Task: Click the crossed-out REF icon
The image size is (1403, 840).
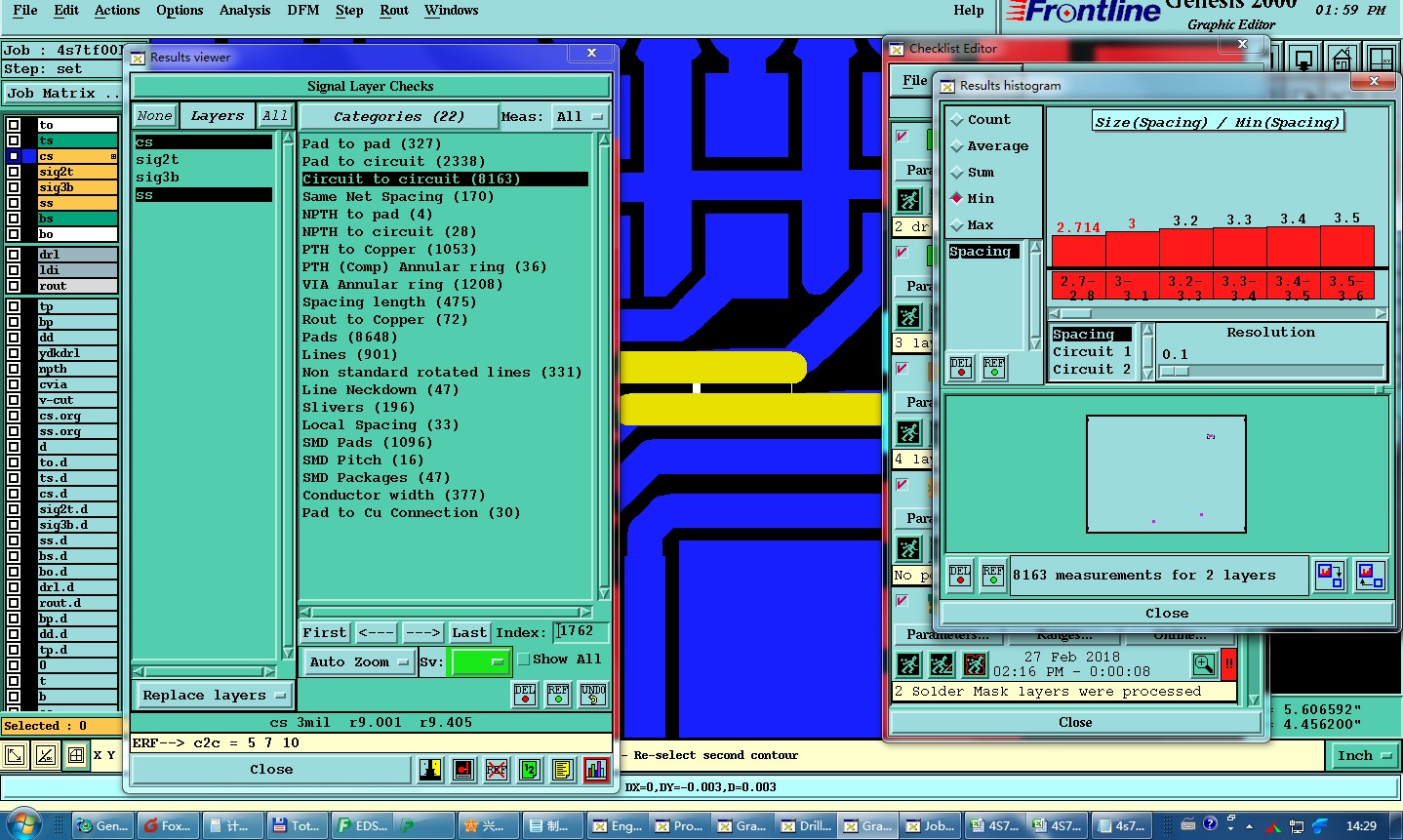Action: (497, 770)
